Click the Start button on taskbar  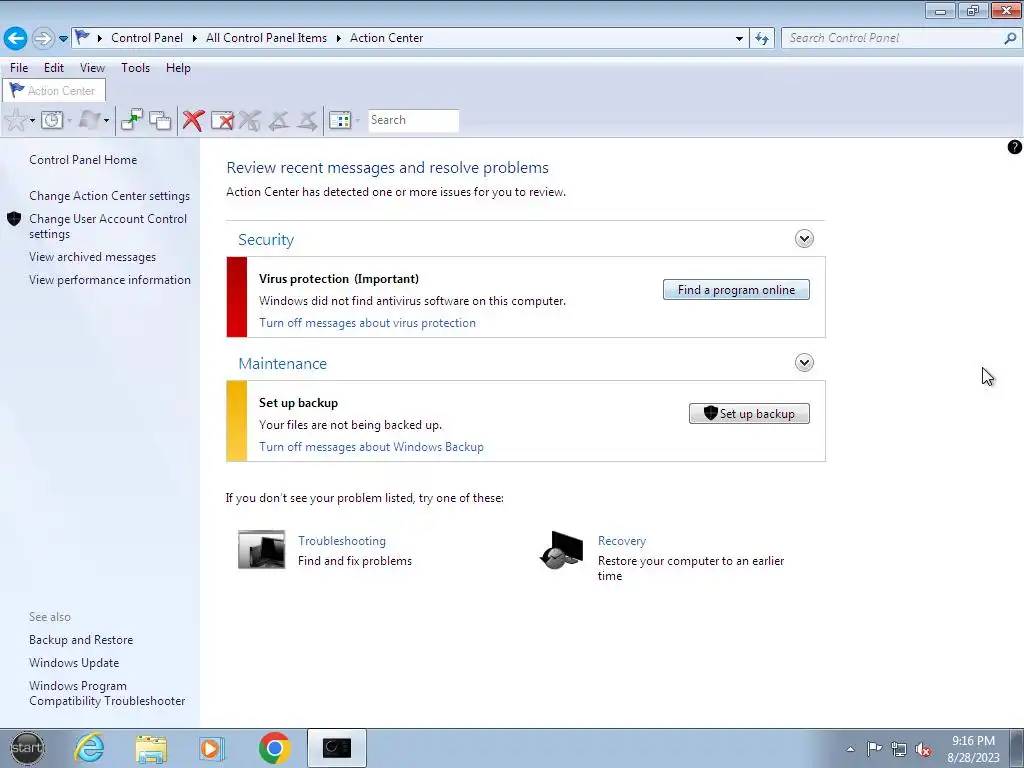click(x=27, y=748)
